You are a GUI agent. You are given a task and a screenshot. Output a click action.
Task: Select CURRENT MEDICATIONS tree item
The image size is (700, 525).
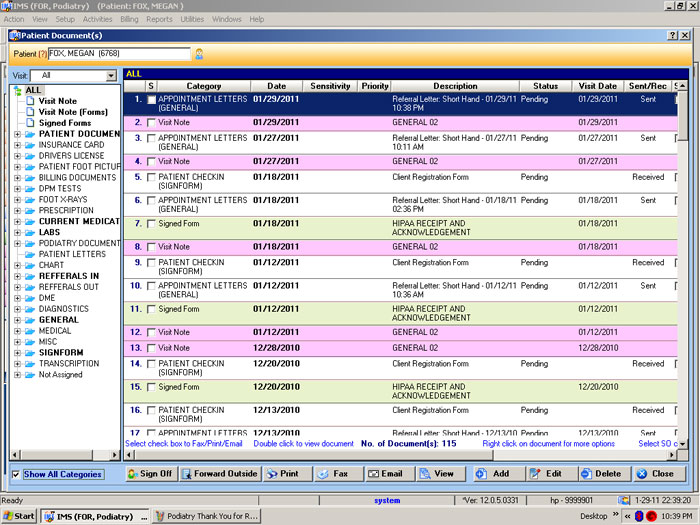click(79, 221)
